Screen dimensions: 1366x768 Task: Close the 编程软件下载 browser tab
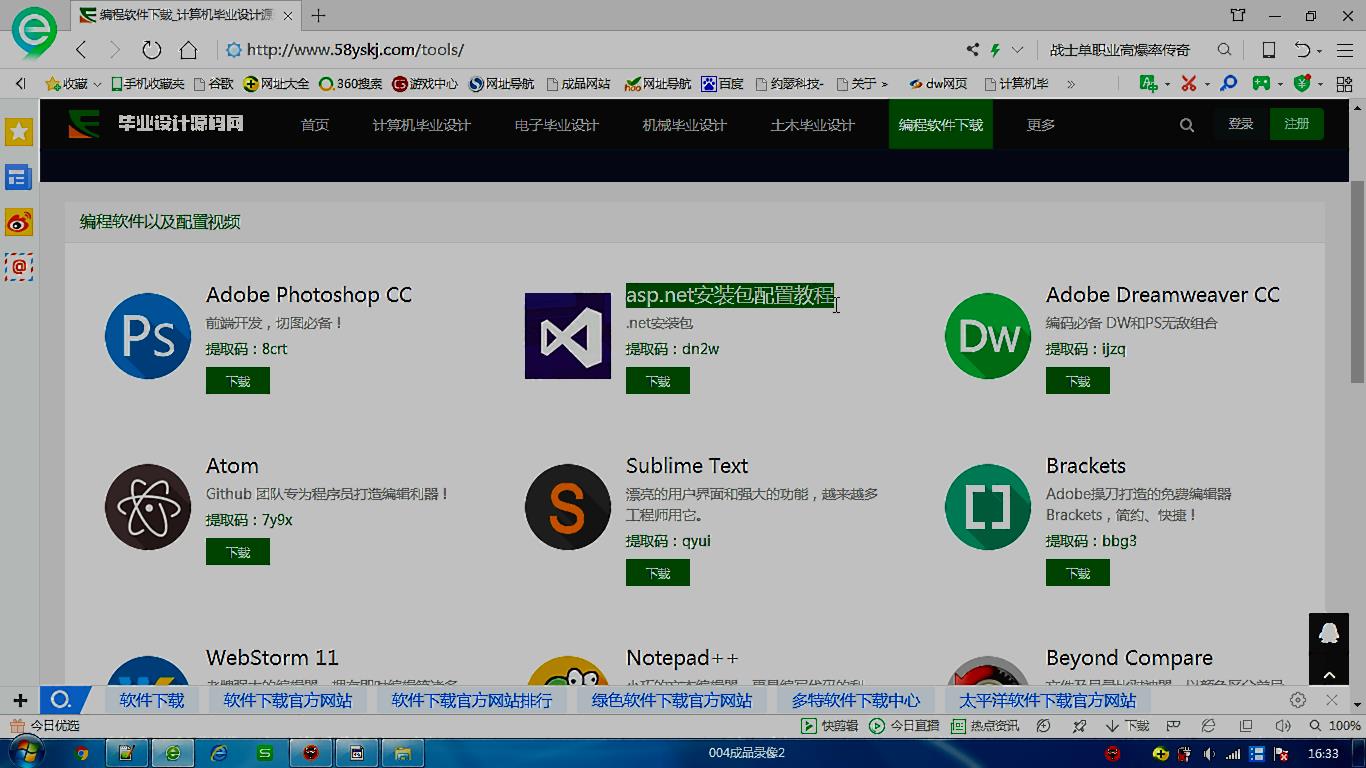click(x=289, y=16)
